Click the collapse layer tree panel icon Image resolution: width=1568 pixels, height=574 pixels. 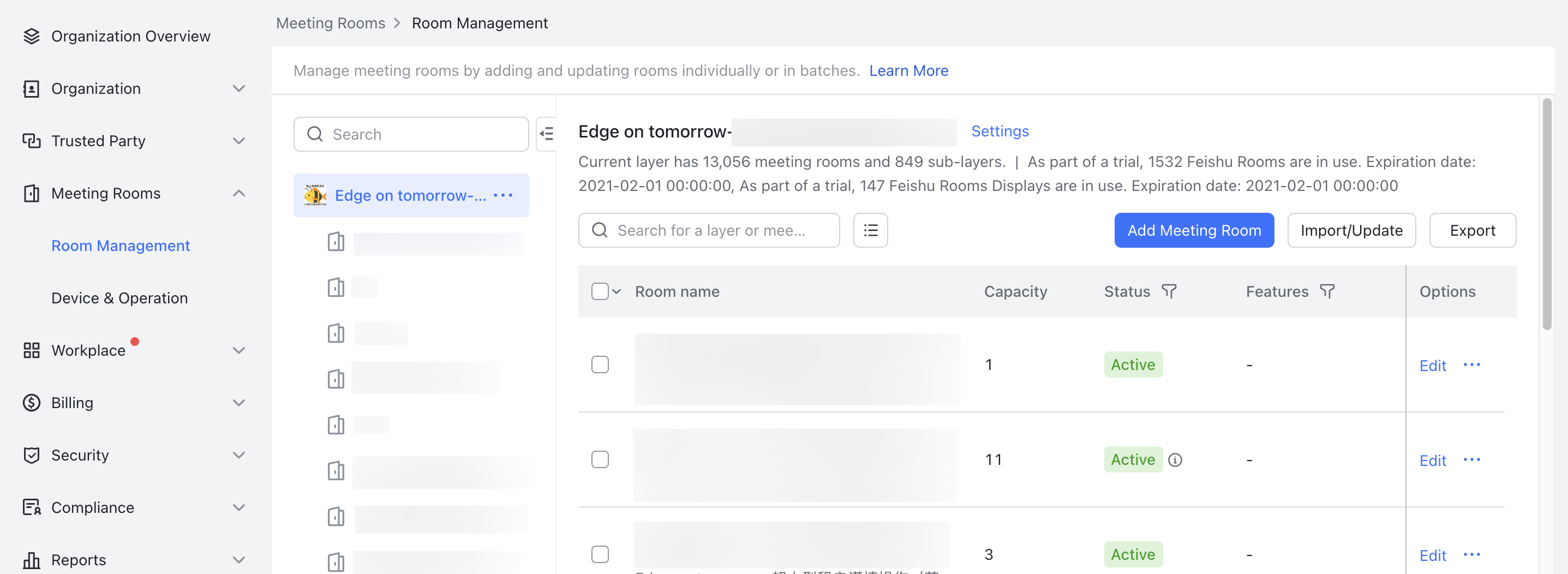pos(547,134)
